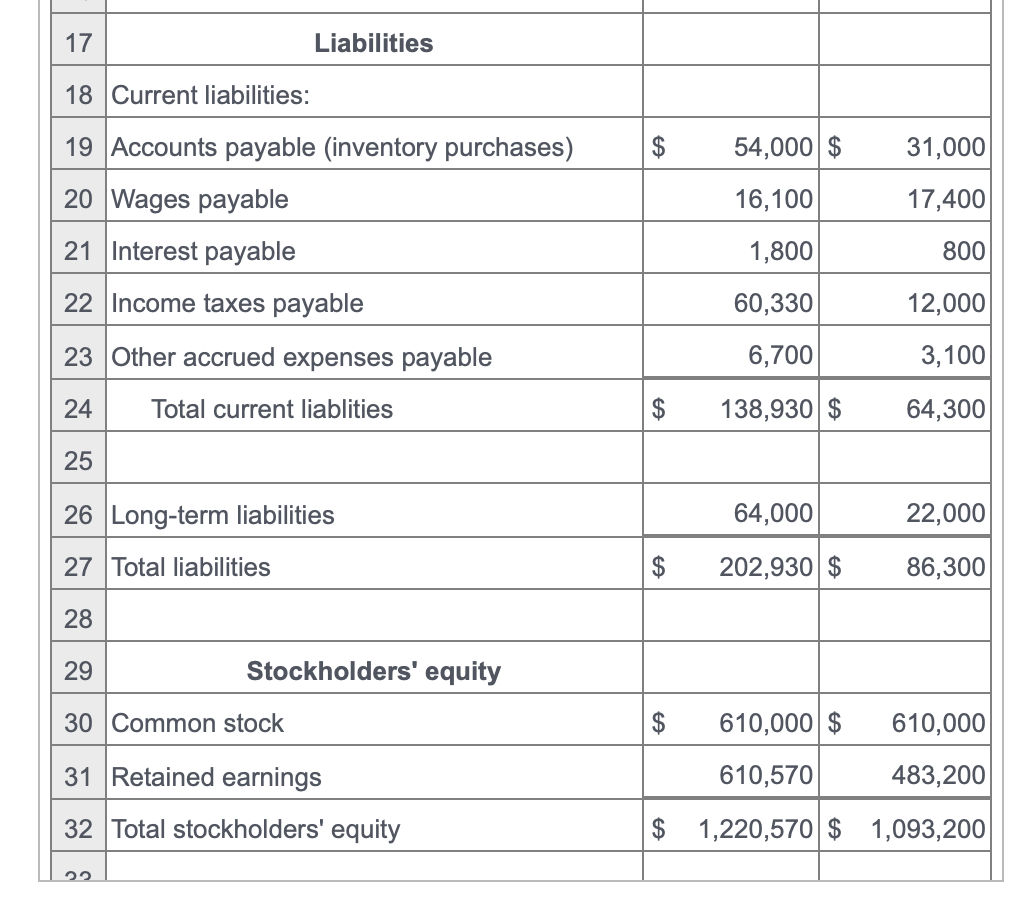Screen dimensions: 1032x900
Task: Select the Total liabilities label cell
Action: click(x=190, y=567)
